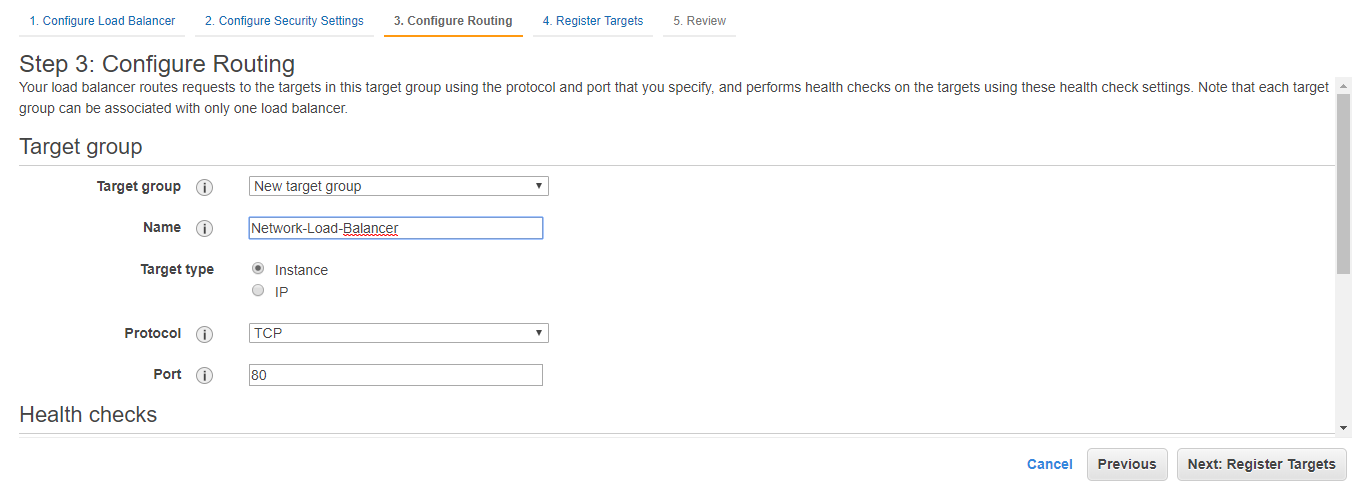Screen dimensions: 1366x494
Task: Open the Register Targets step tab
Action: (593, 21)
